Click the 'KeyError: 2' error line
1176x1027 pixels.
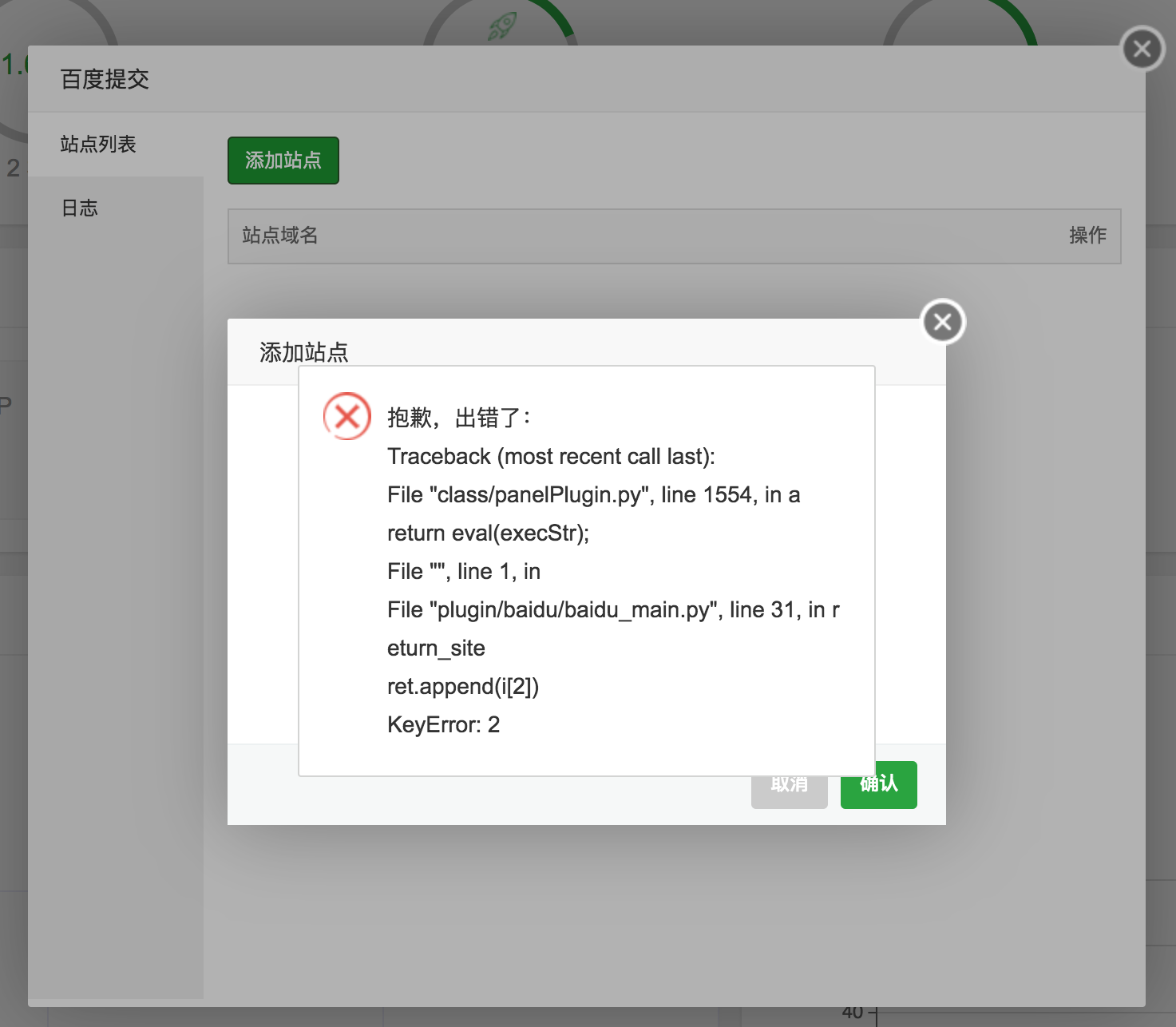tap(444, 724)
